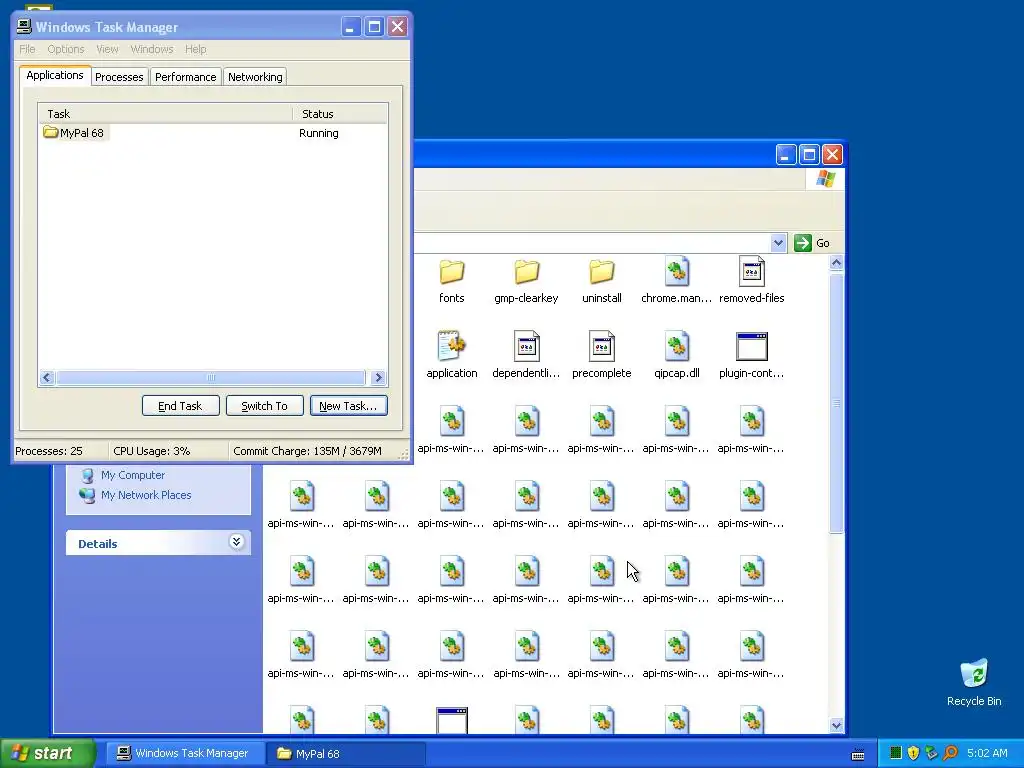Image resolution: width=1024 pixels, height=768 pixels.
Task: Click the Recycle Bin desktop icon
Action: click(974, 674)
